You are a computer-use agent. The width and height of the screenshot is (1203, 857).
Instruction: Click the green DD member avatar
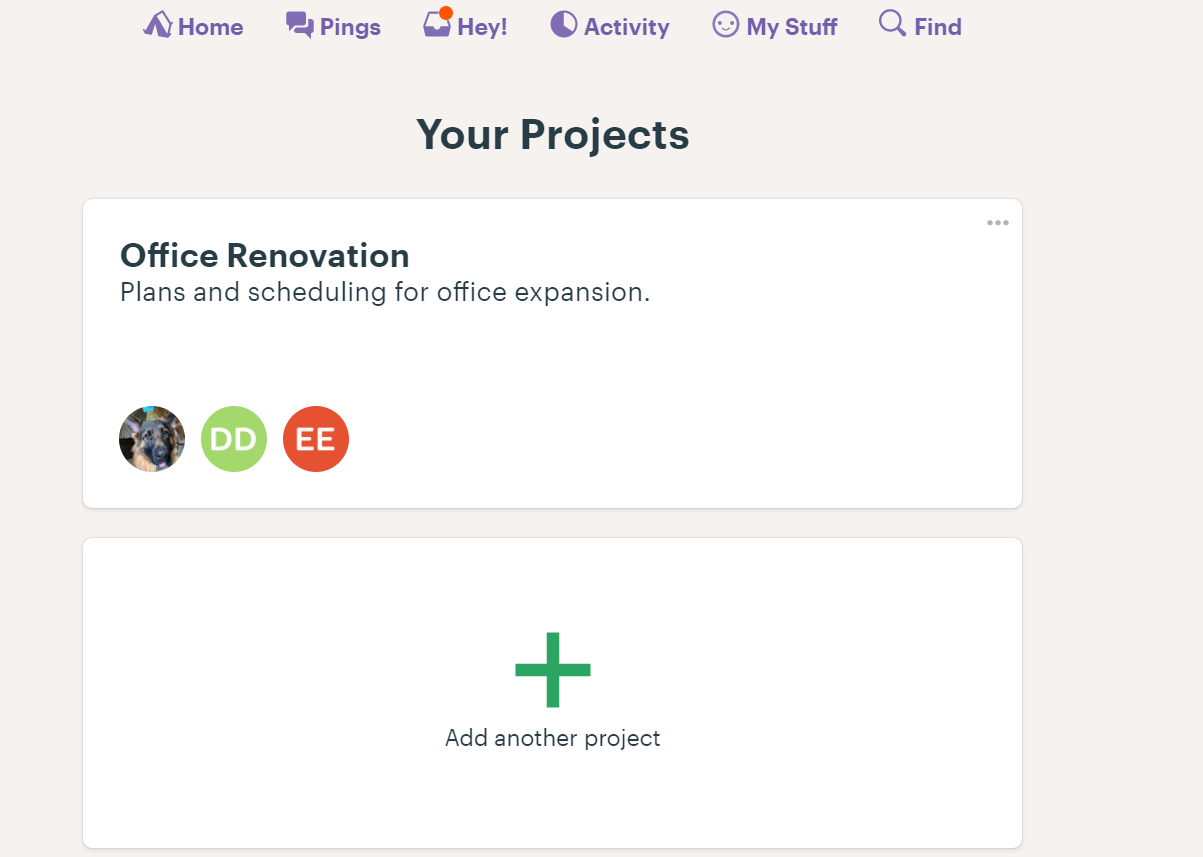(x=234, y=439)
